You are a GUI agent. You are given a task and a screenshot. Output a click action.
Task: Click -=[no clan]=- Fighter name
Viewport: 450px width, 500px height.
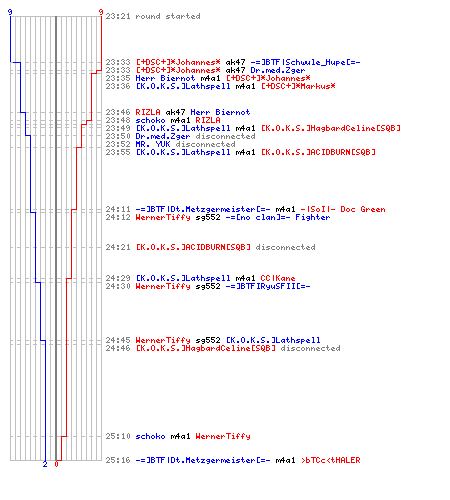(x=278, y=218)
